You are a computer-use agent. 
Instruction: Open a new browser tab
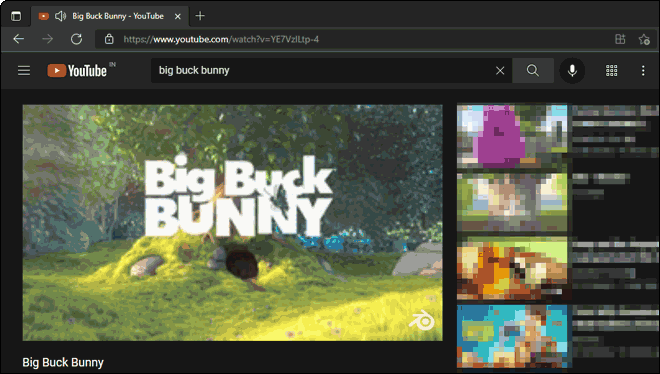pyautogui.click(x=200, y=16)
